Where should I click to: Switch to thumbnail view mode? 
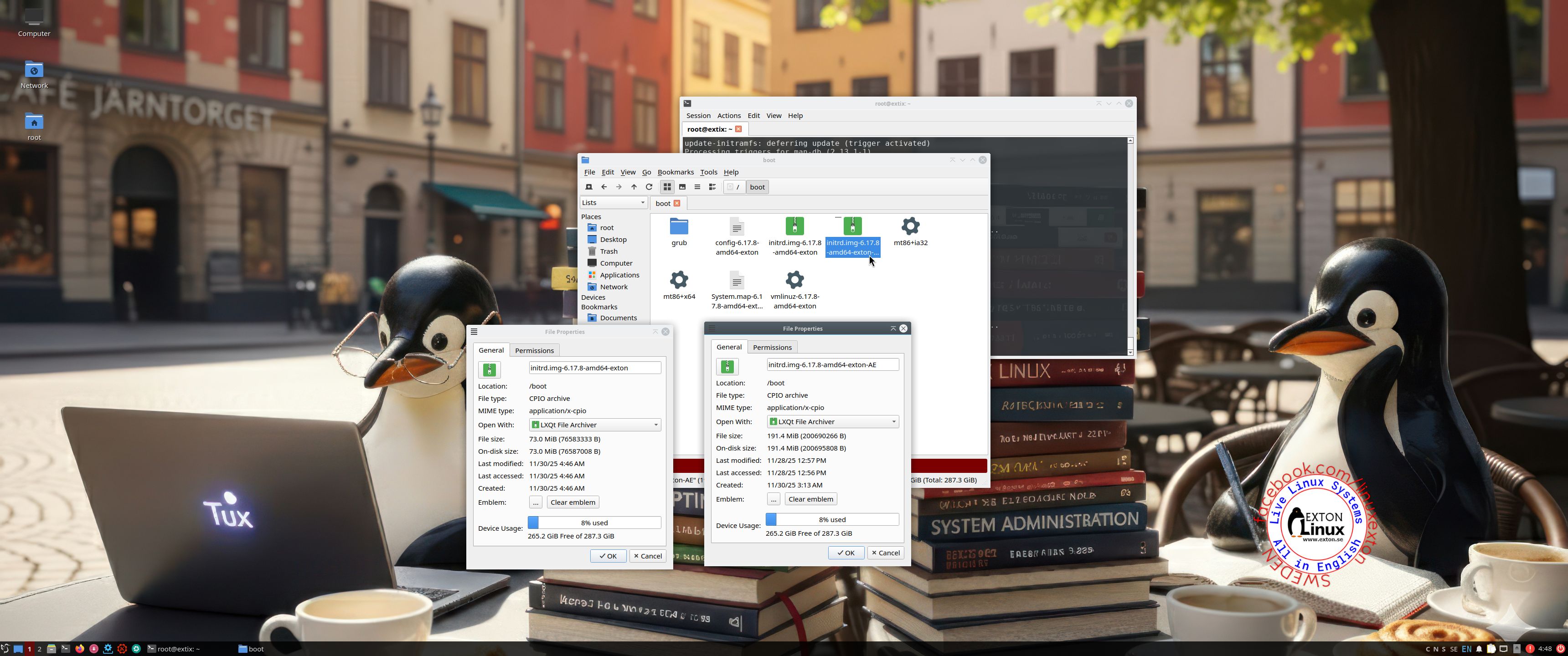(682, 187)
